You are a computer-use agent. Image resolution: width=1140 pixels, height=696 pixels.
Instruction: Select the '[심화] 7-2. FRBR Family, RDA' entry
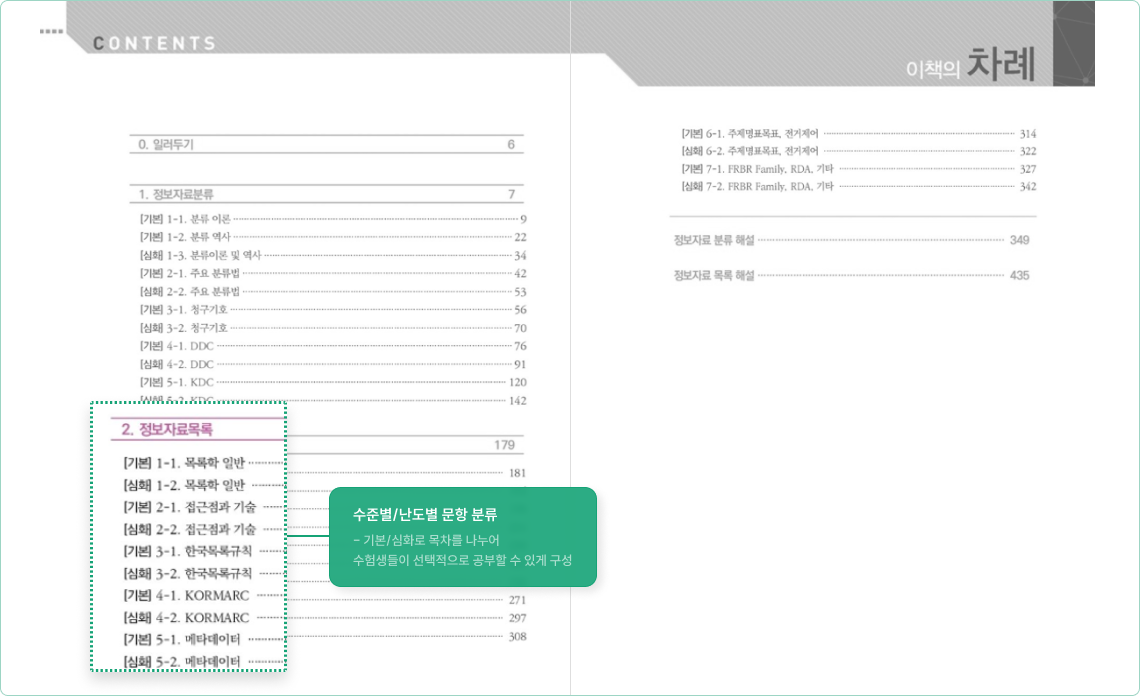pos(757,186)
